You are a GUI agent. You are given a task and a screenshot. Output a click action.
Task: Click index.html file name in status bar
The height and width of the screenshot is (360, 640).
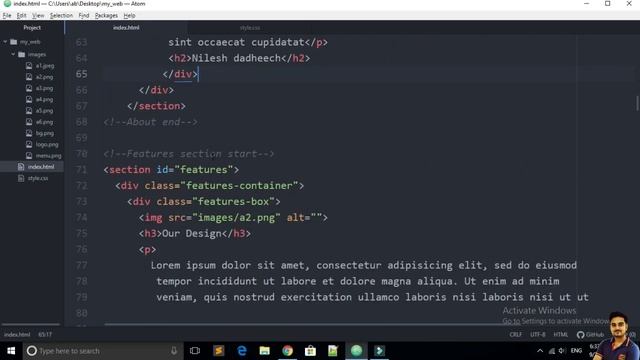pos(17,335)
